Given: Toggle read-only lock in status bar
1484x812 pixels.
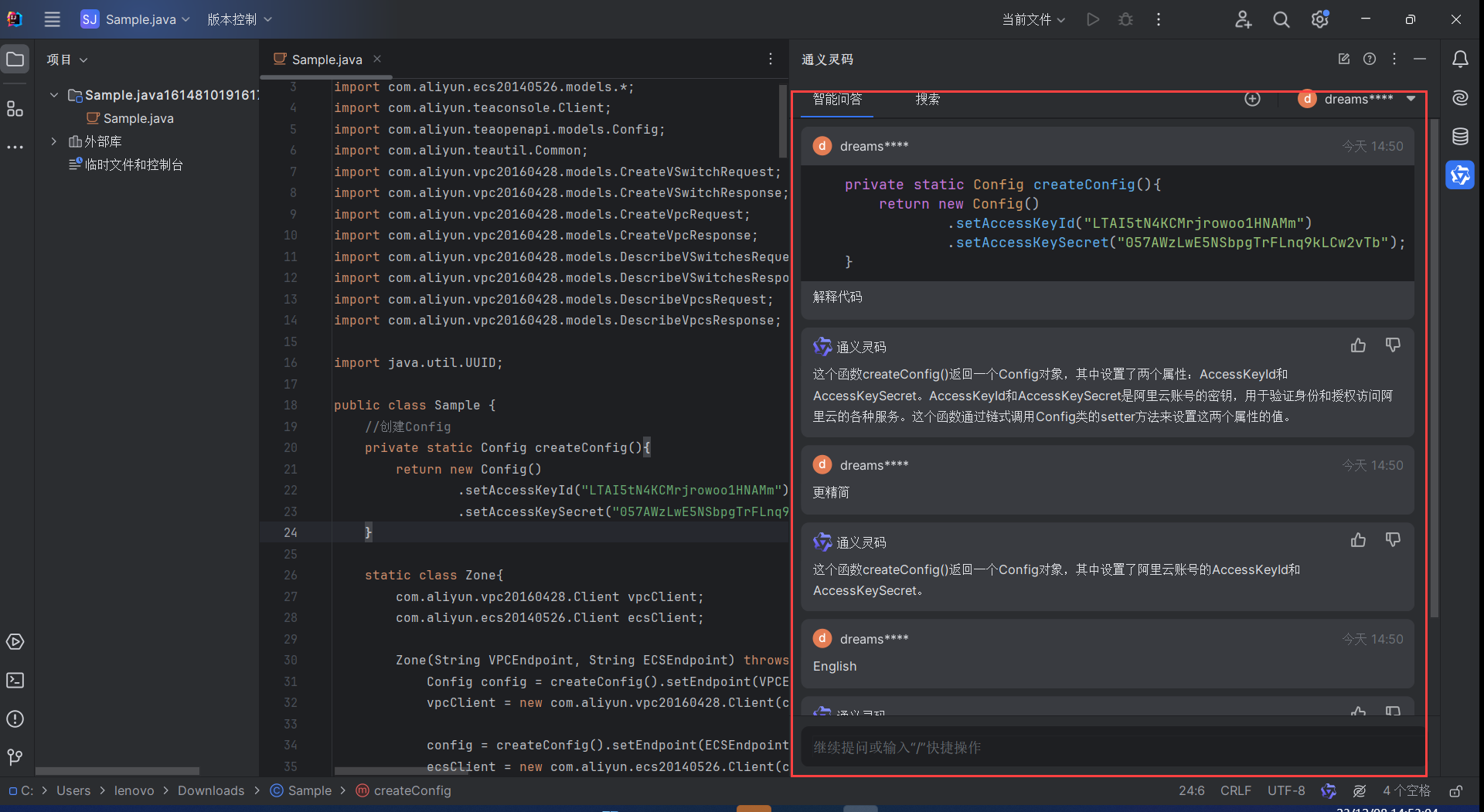Looking at the screenshot, I should [x=1455, y=791].
